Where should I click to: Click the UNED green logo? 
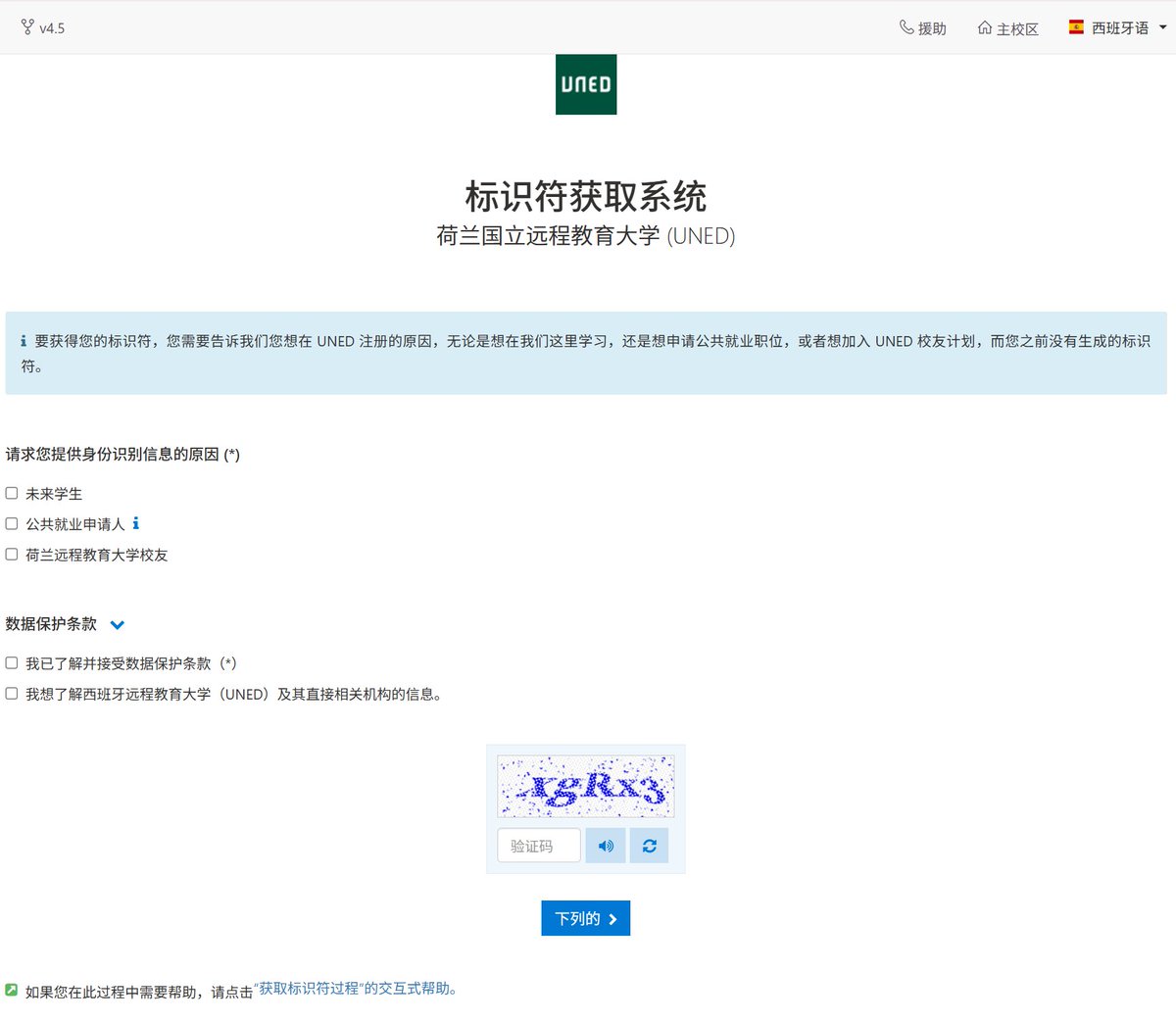[x=586, y=84]
